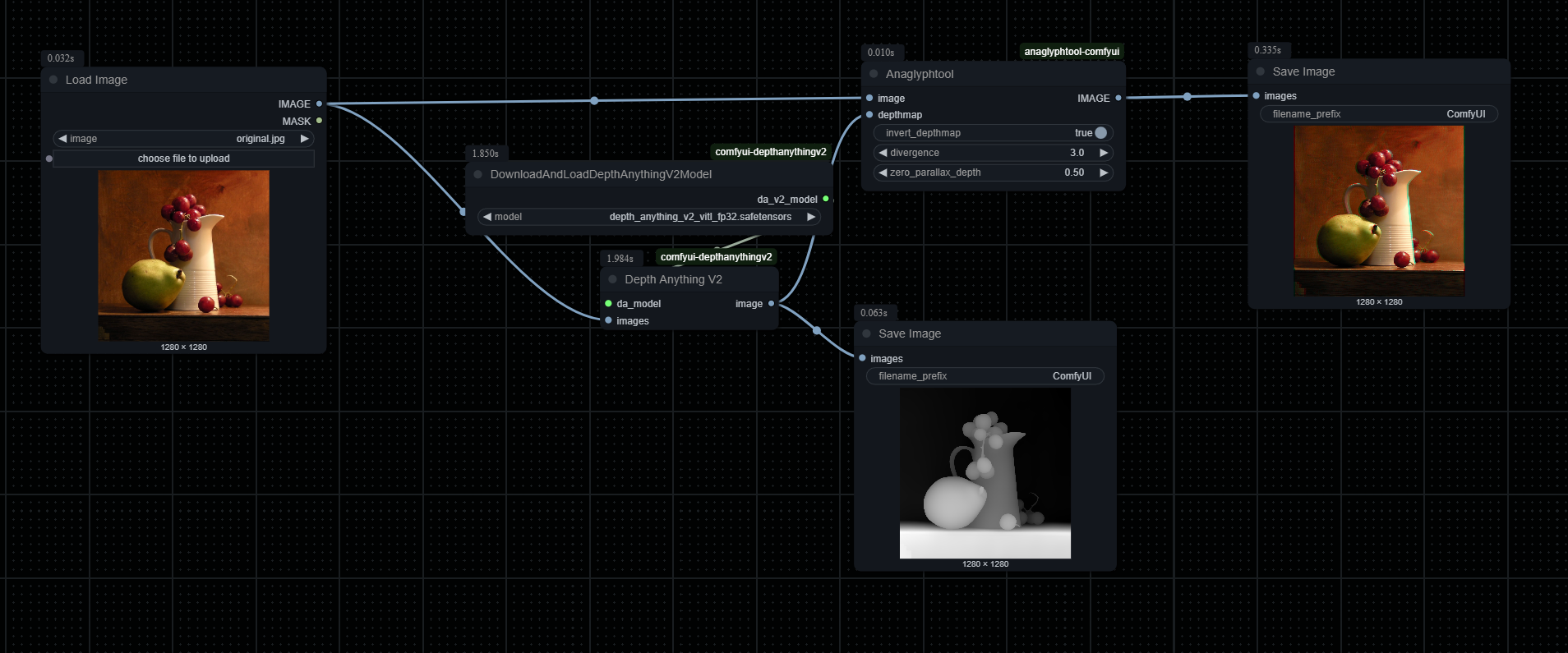Screen dimensions: 1568x653
Task: Select the lower Save Image node title
Action: point(910,333)
